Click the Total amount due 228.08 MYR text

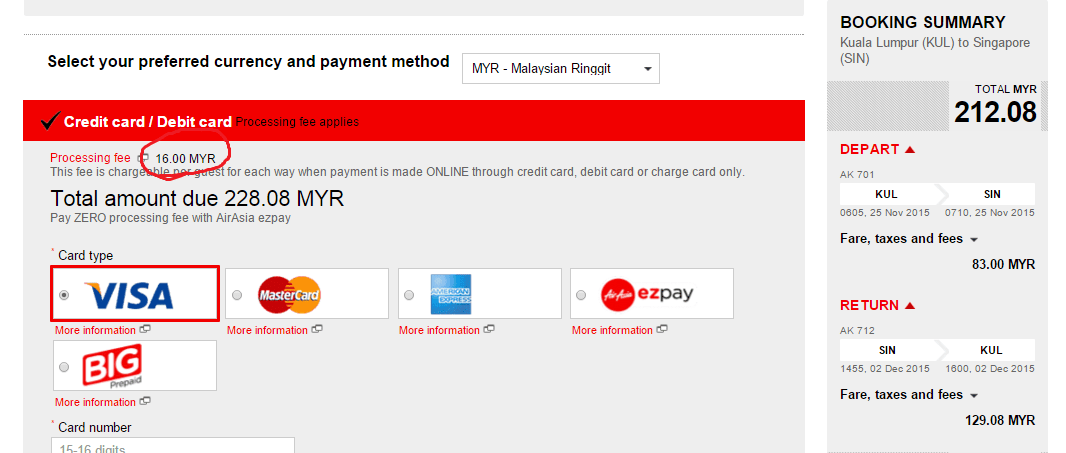197,199
